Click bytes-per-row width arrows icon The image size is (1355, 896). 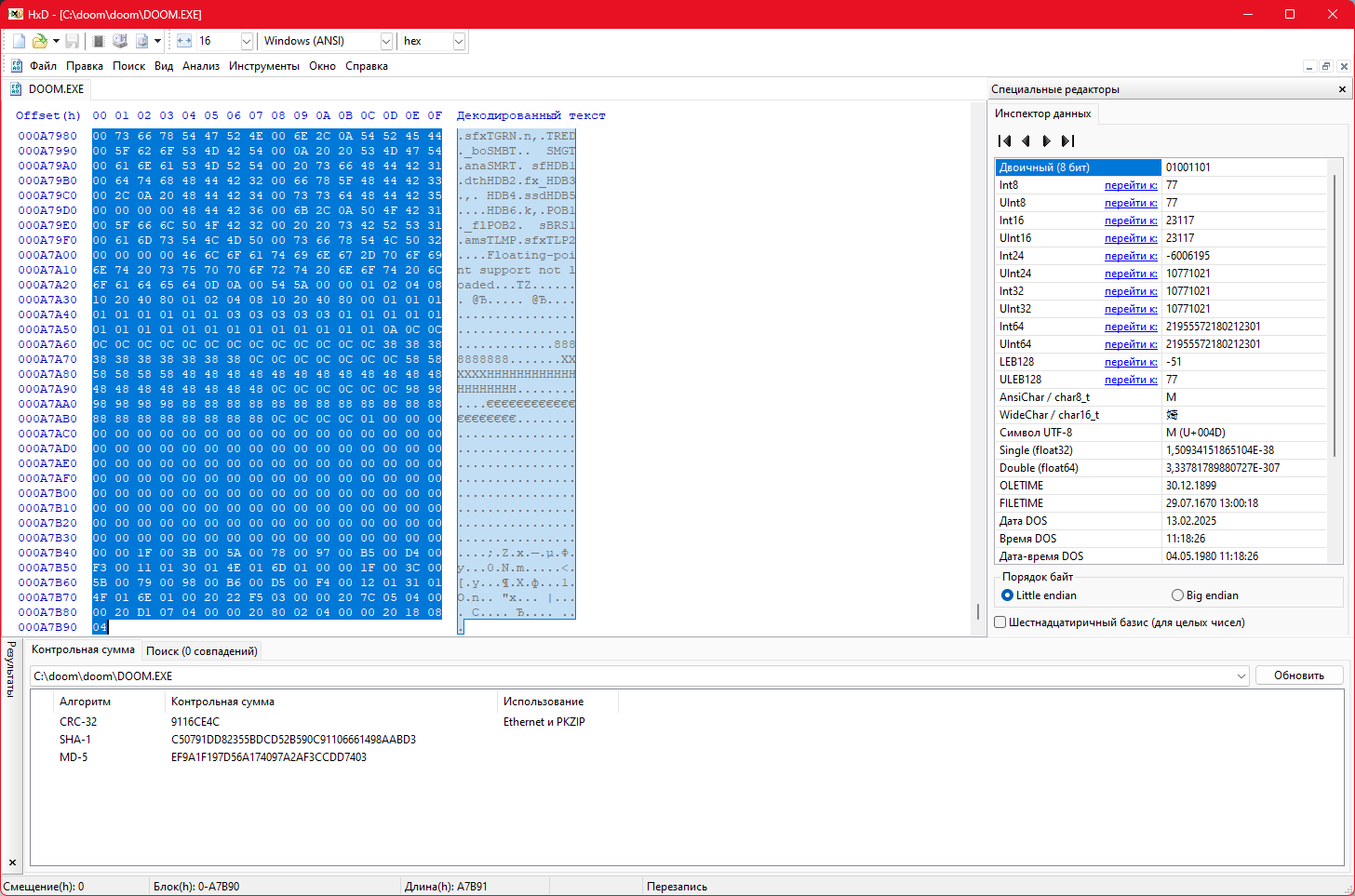[x=183, y=41]
